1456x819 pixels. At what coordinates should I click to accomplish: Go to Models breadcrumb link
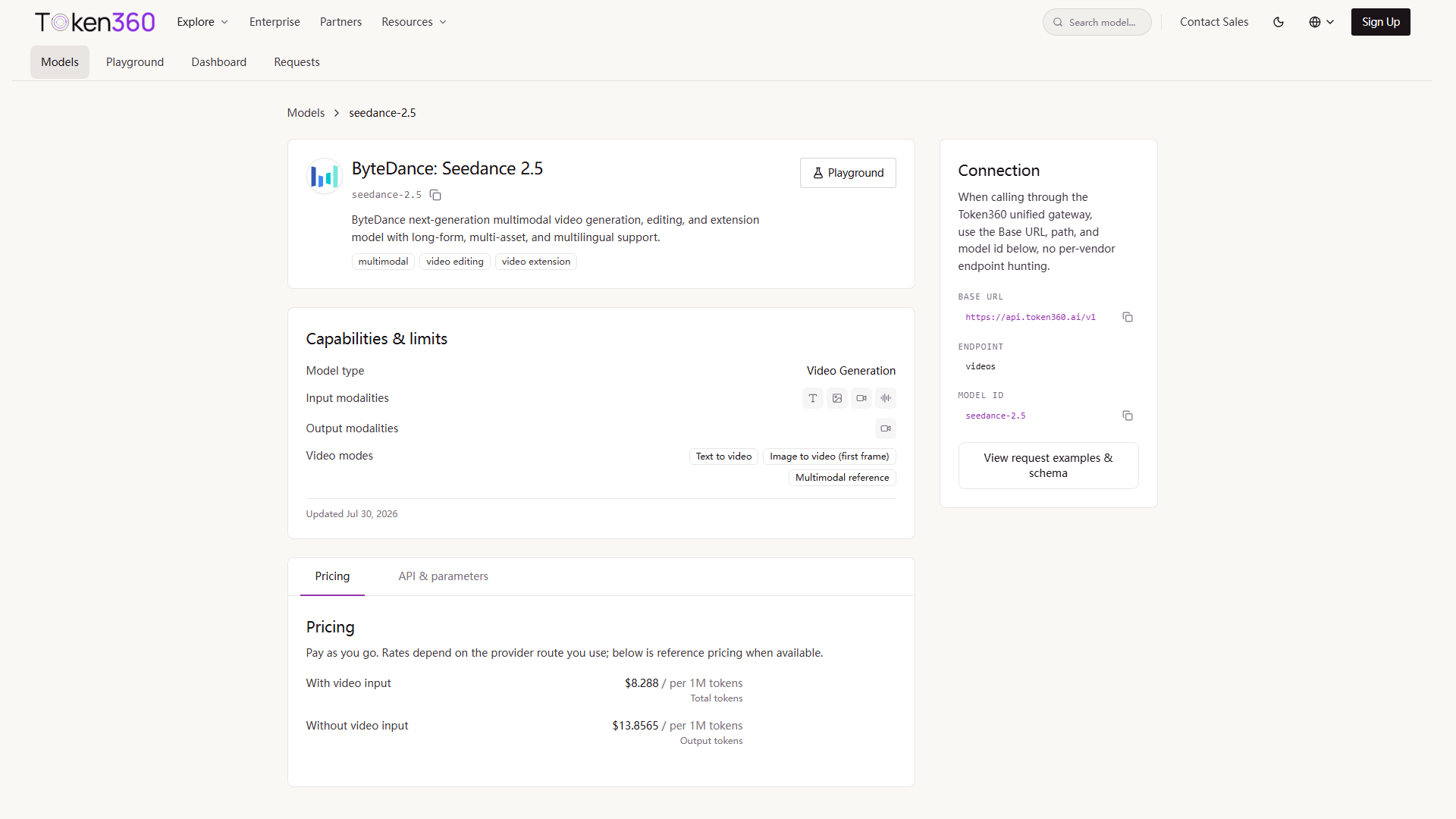coord(306,113)
